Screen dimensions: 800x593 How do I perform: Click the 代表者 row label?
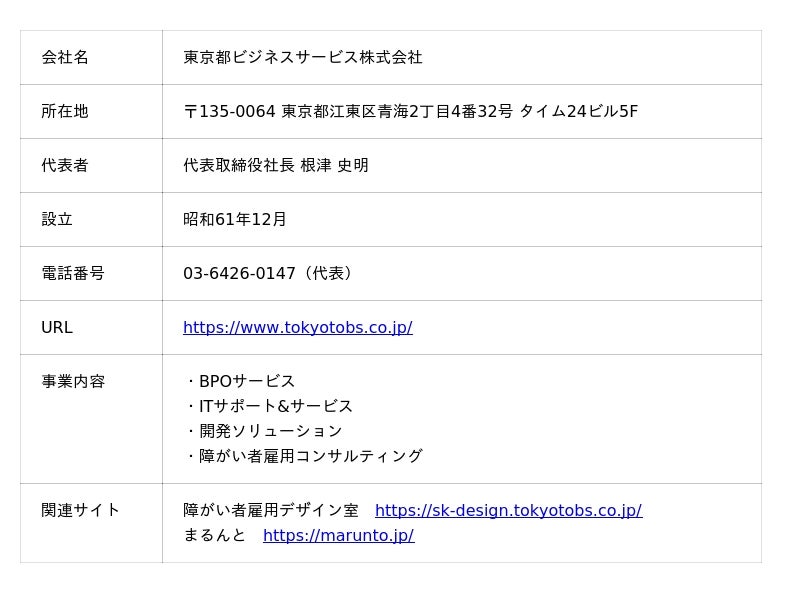[65, 166]
